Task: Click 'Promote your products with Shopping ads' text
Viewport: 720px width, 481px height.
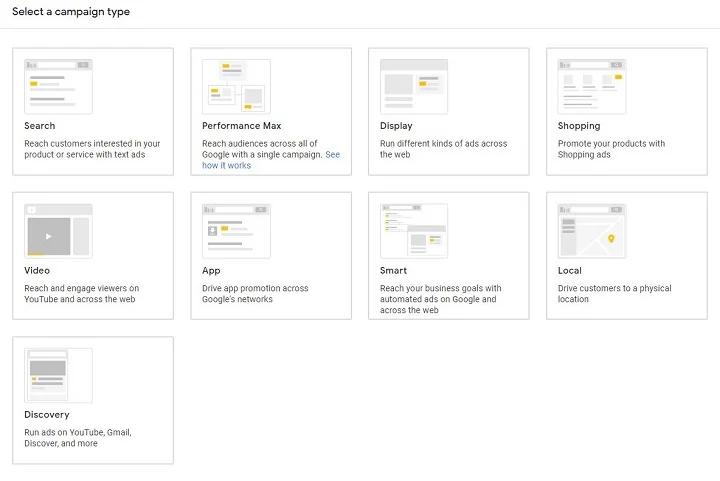Action: coord(611,149)
